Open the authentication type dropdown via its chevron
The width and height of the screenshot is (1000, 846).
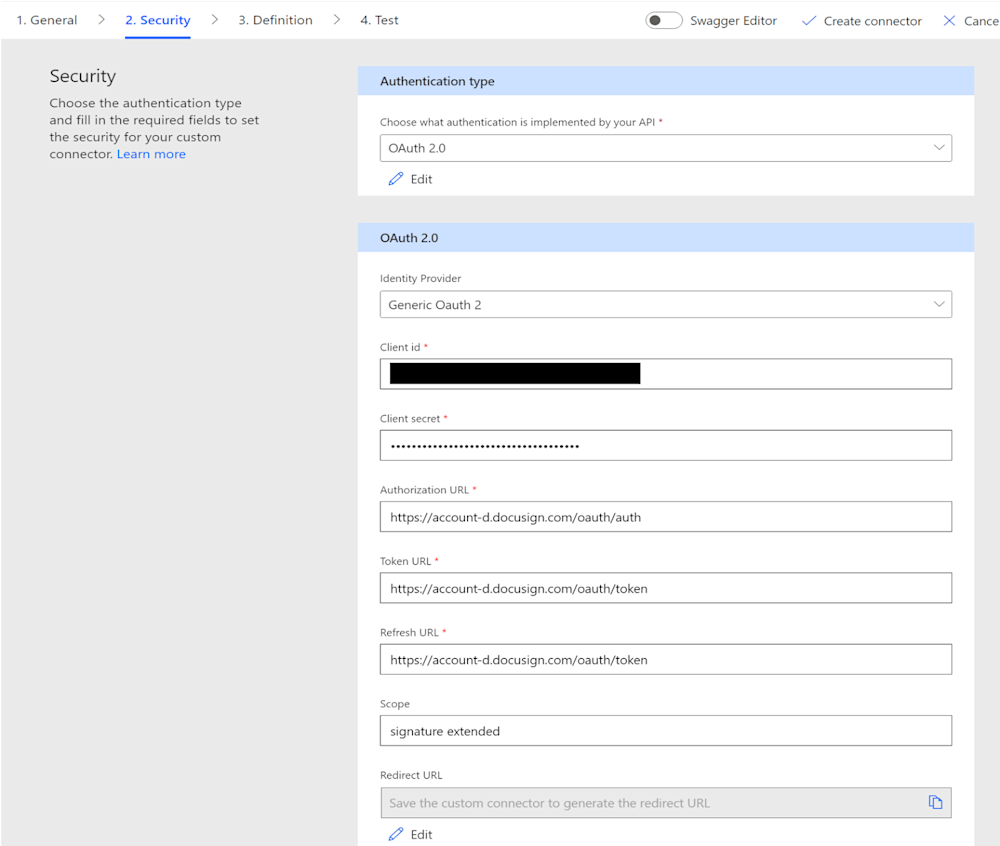939,147
